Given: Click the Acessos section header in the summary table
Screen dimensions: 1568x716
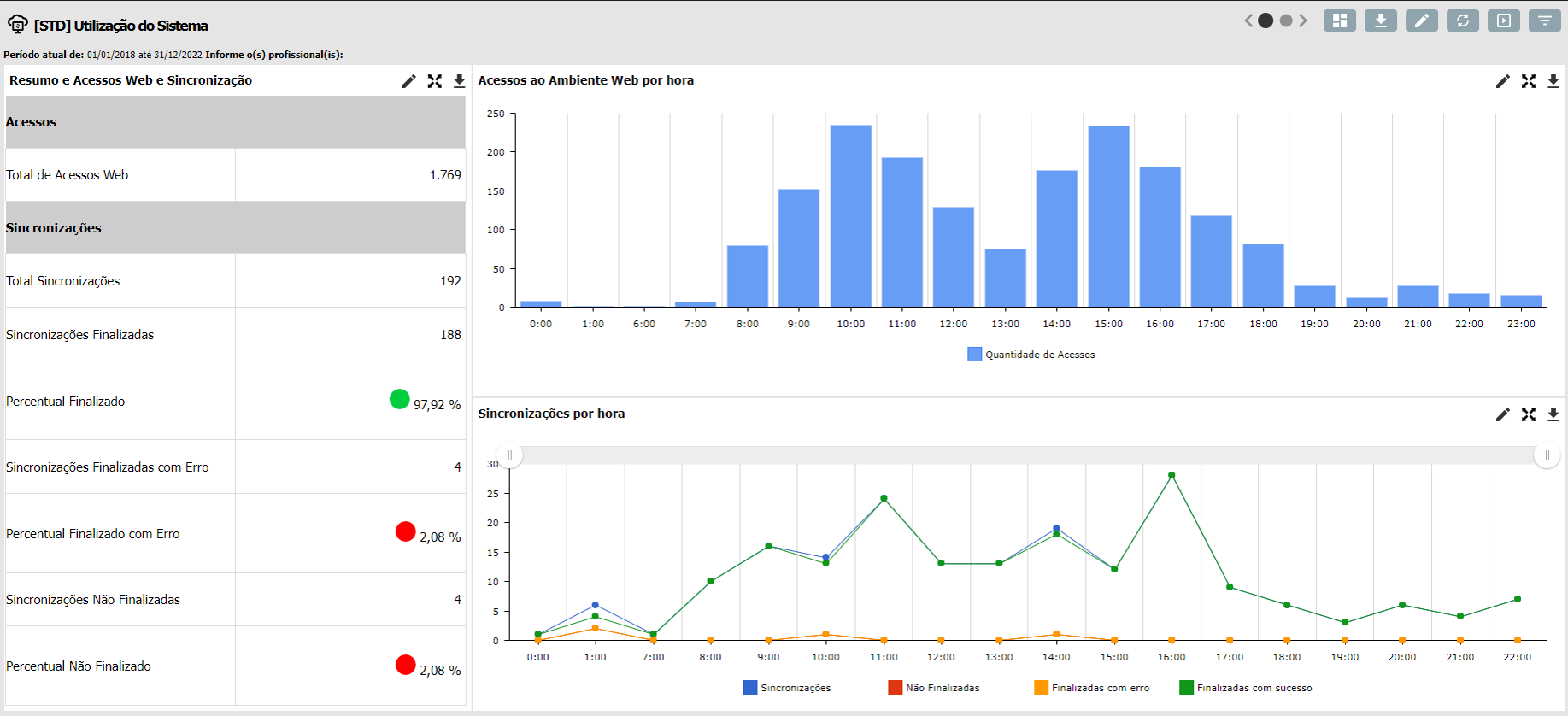Looking at the screenshot, I should [235, 122].
